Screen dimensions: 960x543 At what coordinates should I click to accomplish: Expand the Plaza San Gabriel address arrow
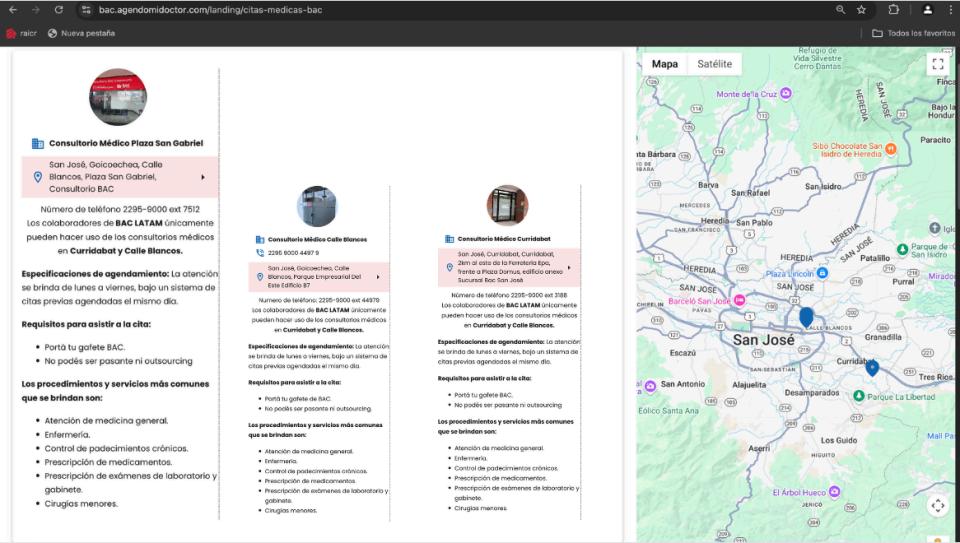tap(203, 177)
